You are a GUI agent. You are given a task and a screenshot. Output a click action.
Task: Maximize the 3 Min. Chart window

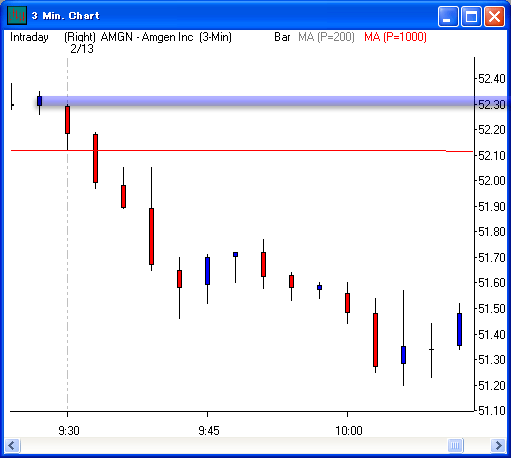(x=471, y=16)
